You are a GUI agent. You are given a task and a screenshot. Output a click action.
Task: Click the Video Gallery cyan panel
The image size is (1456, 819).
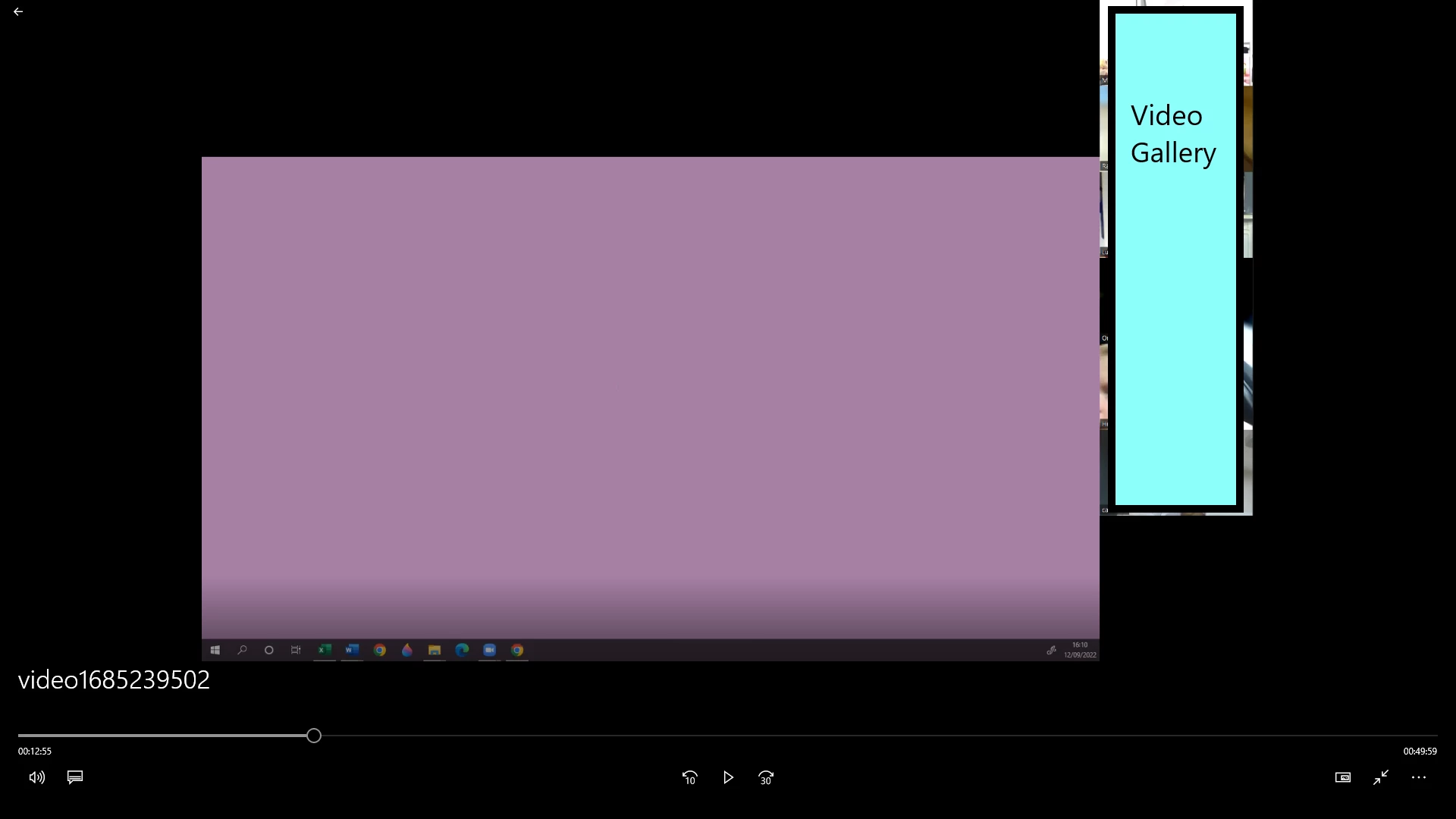click(1175, 259)
